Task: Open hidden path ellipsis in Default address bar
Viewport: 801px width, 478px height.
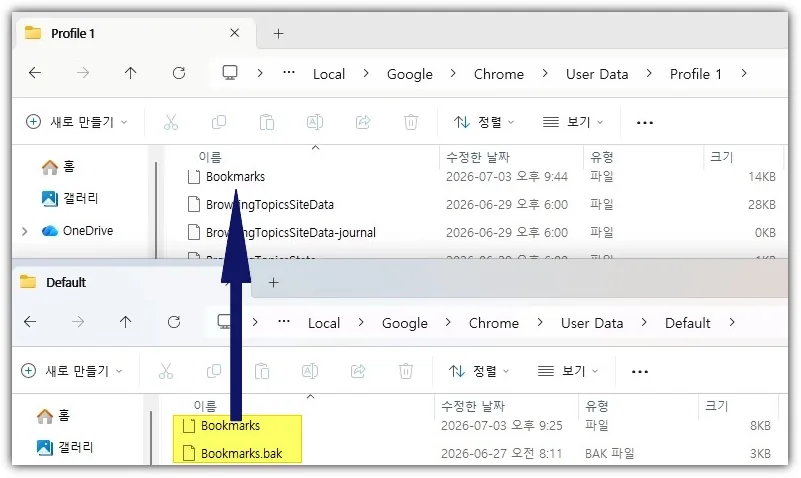Action: (284, 321)
